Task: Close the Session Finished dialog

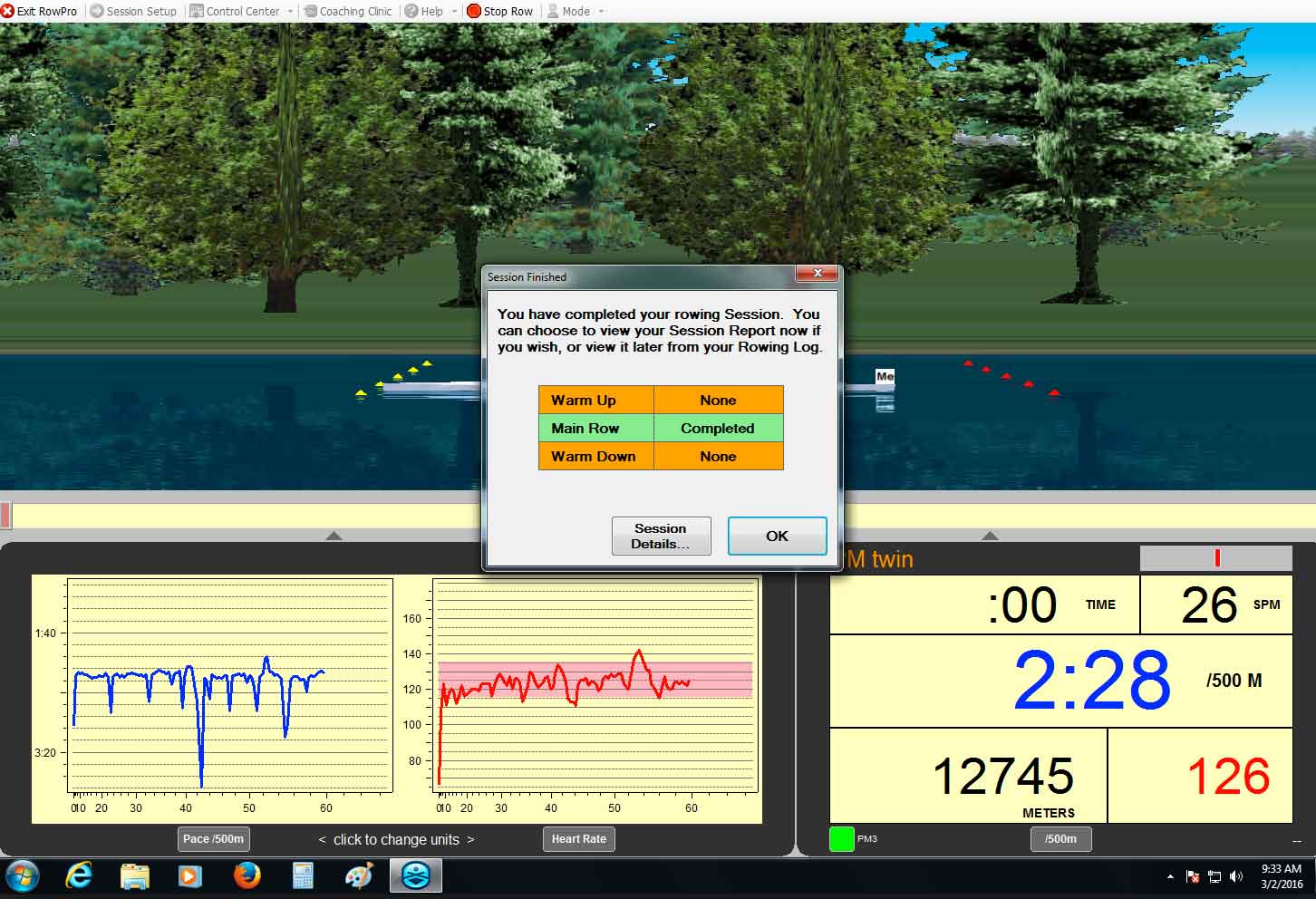Action: 818,273
